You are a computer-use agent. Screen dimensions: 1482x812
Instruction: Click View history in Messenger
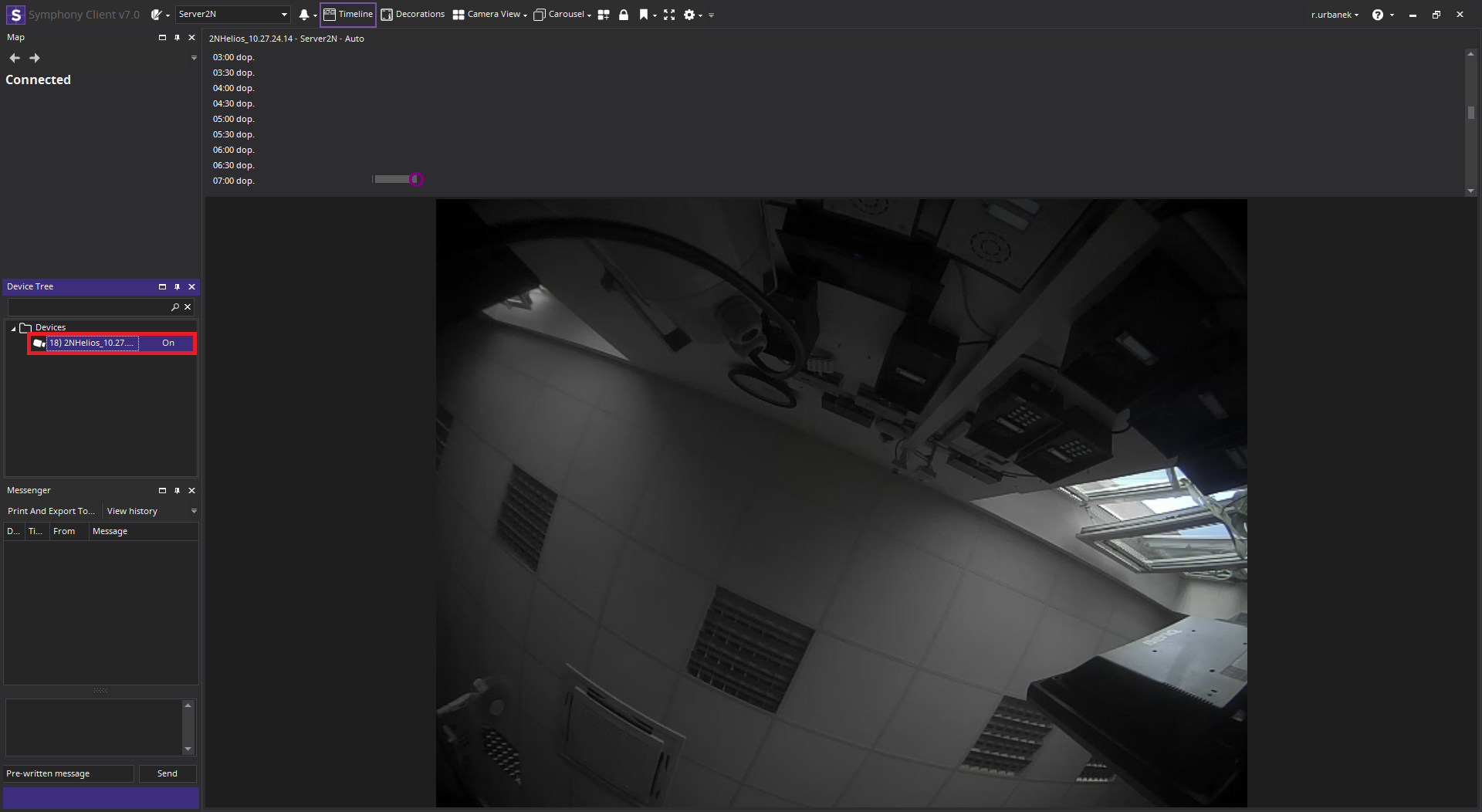pos(132,511)
